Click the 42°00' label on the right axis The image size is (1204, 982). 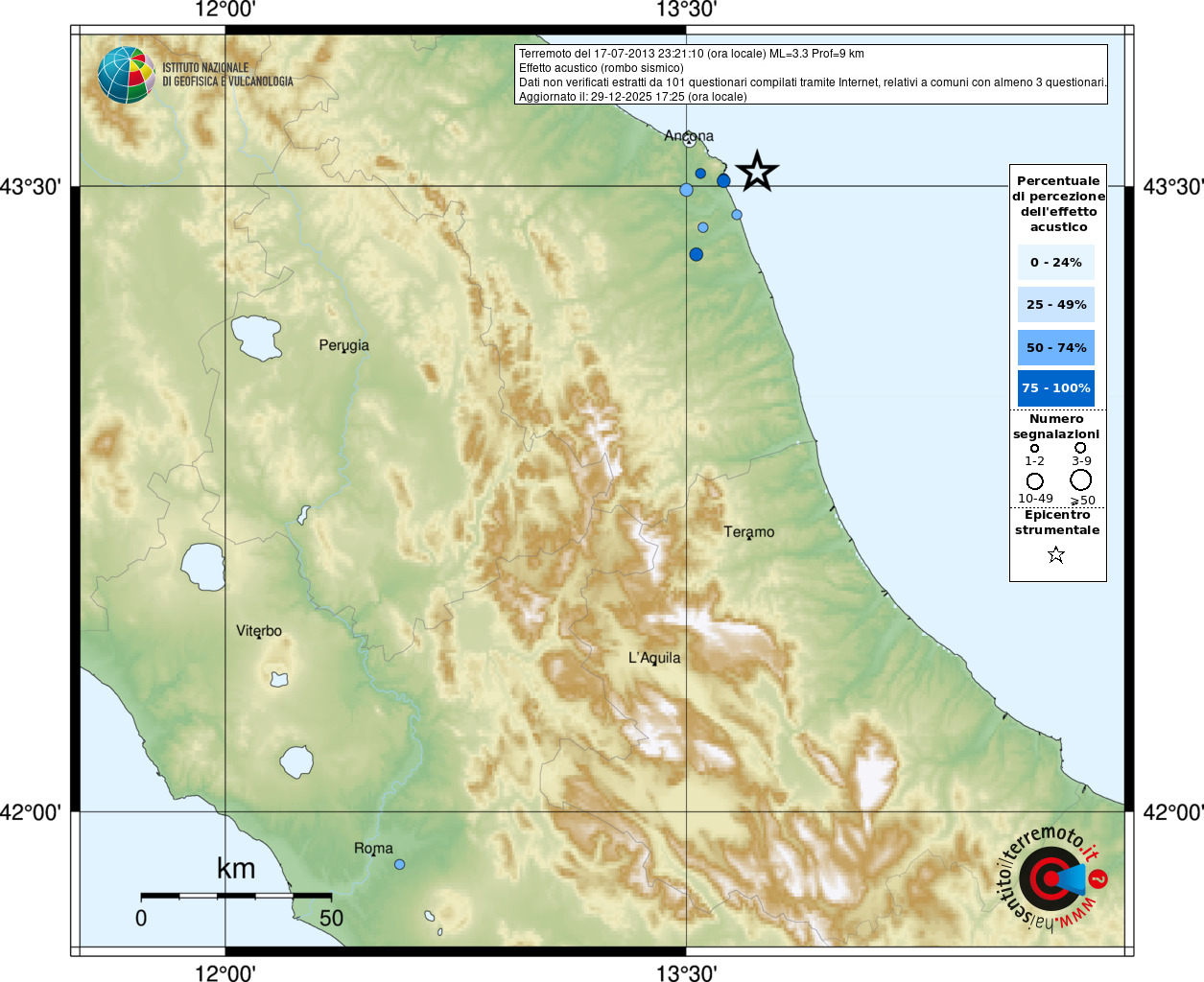point(1173,812)
